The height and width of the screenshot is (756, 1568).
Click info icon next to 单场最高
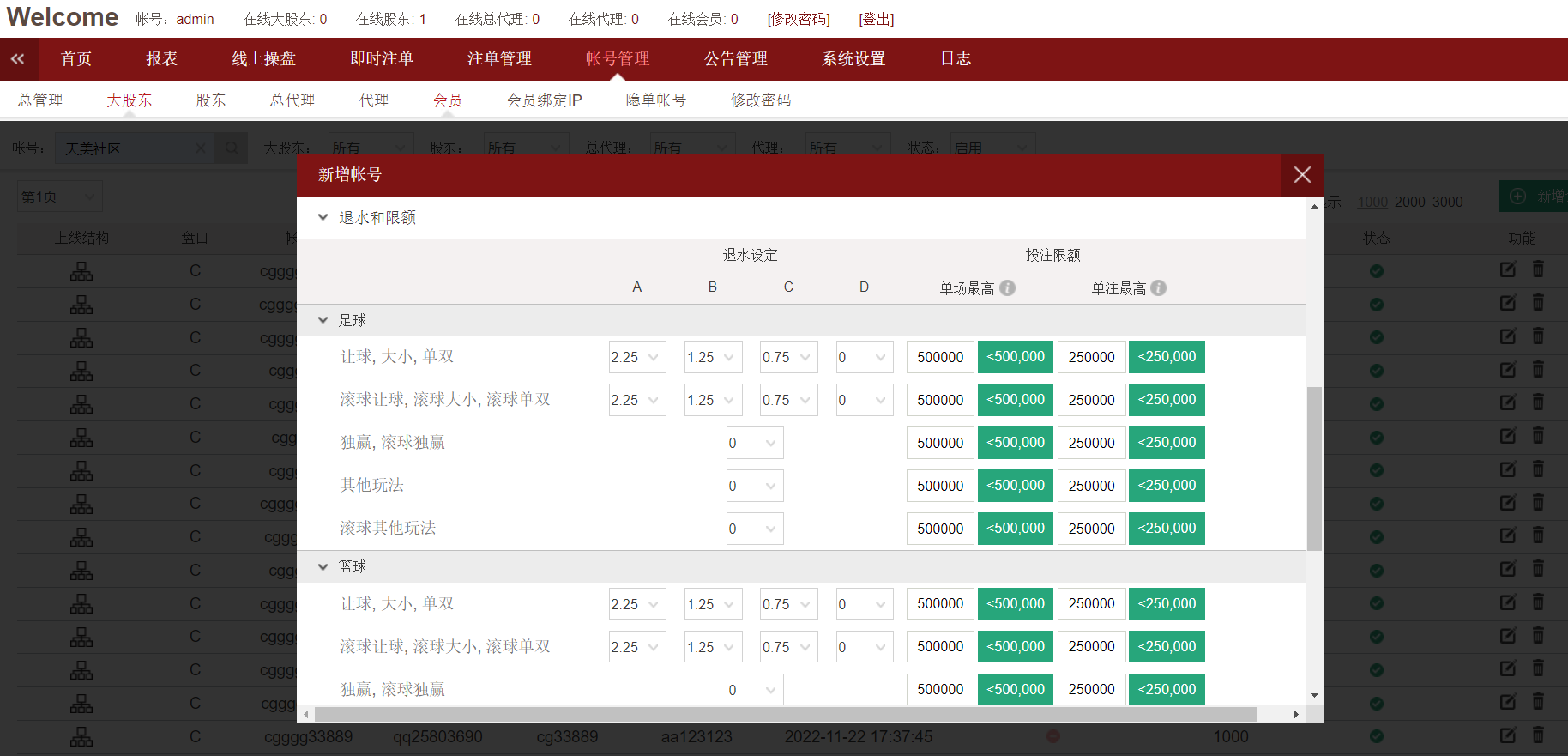1008,288
